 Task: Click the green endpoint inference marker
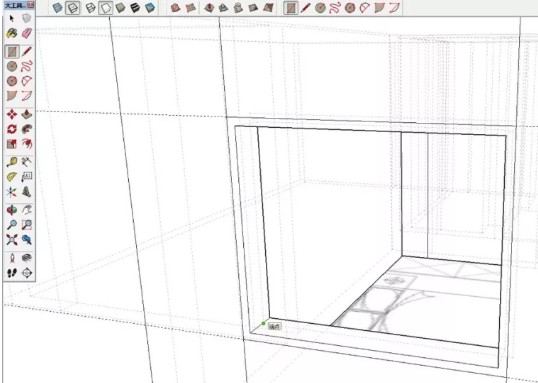264,323
